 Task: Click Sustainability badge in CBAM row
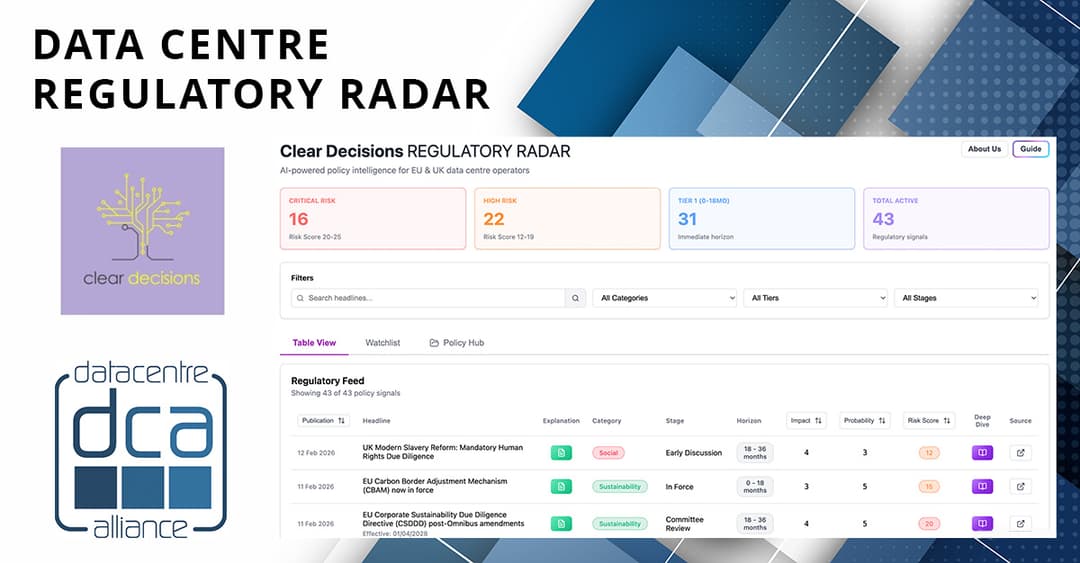coord(620,487)
